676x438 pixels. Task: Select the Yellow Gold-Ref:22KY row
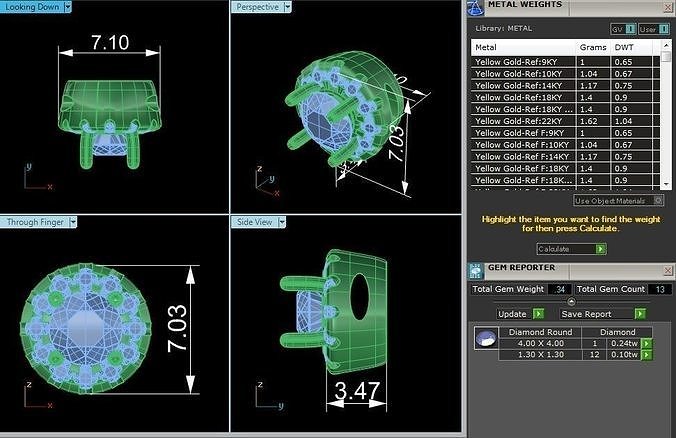[x=566, y=121]
